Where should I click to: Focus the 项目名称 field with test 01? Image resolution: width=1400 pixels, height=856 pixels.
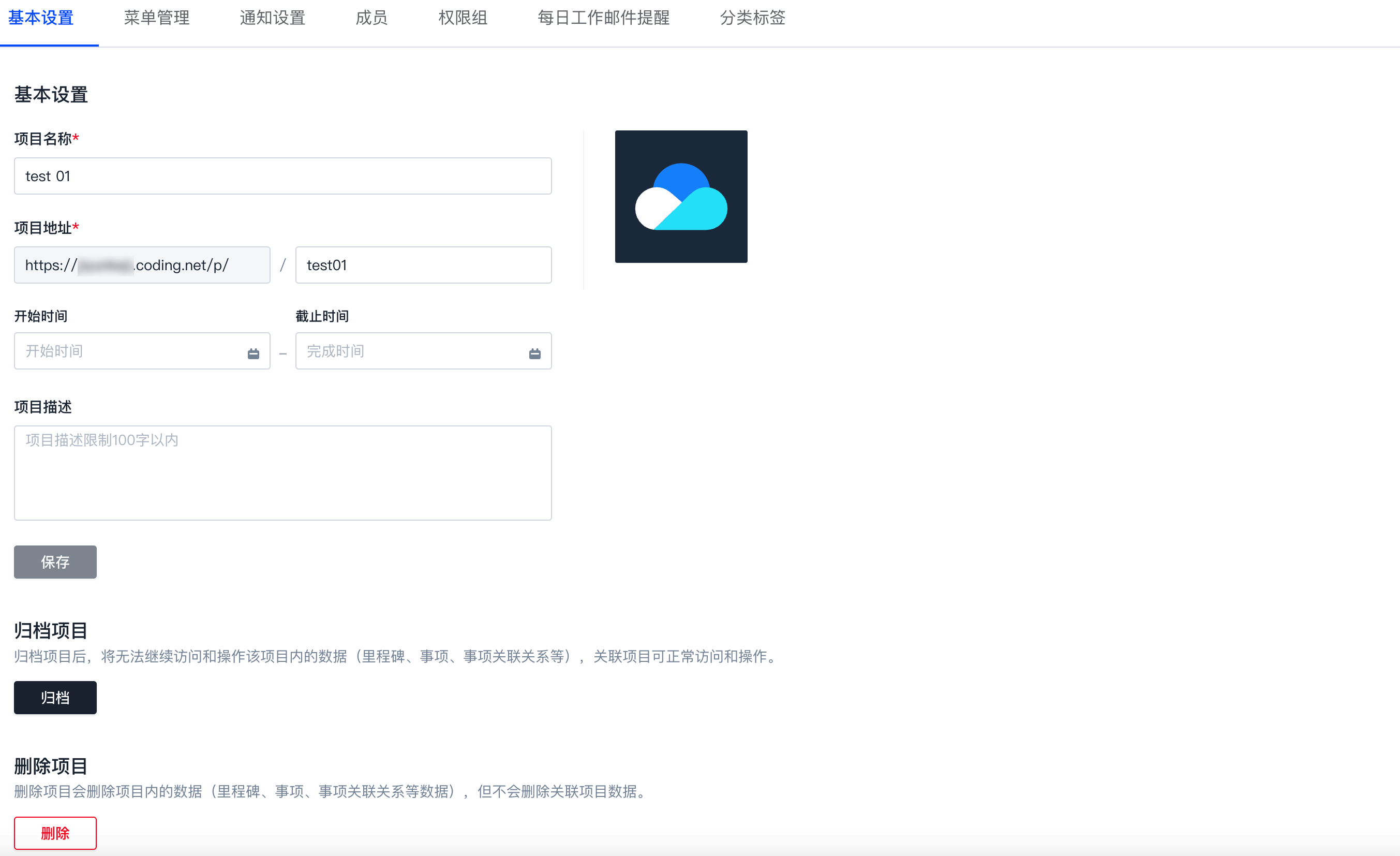click(x=282, y=176)
